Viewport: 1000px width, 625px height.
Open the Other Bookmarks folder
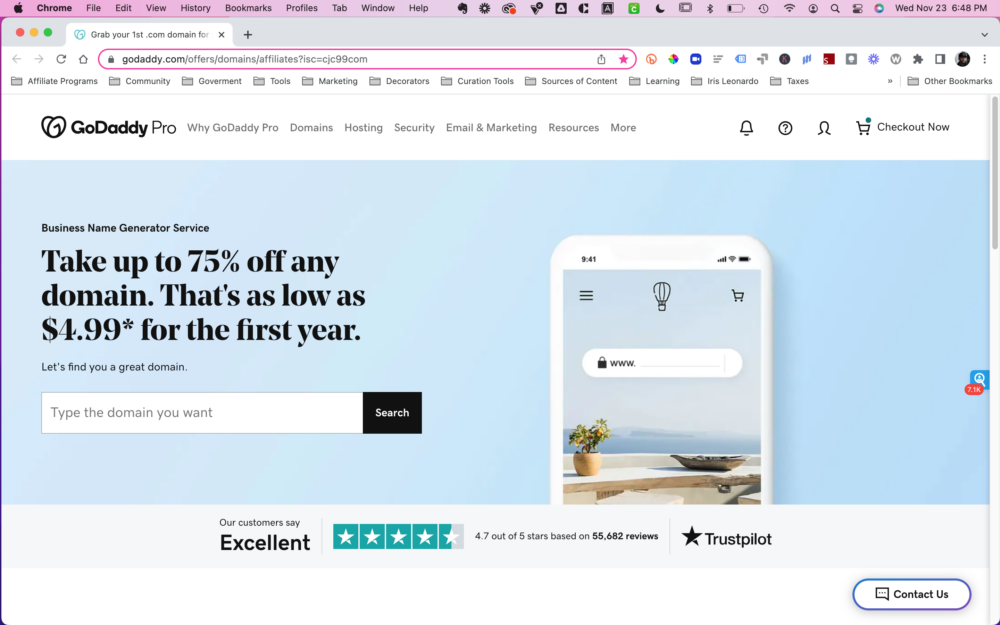[950, 81]
